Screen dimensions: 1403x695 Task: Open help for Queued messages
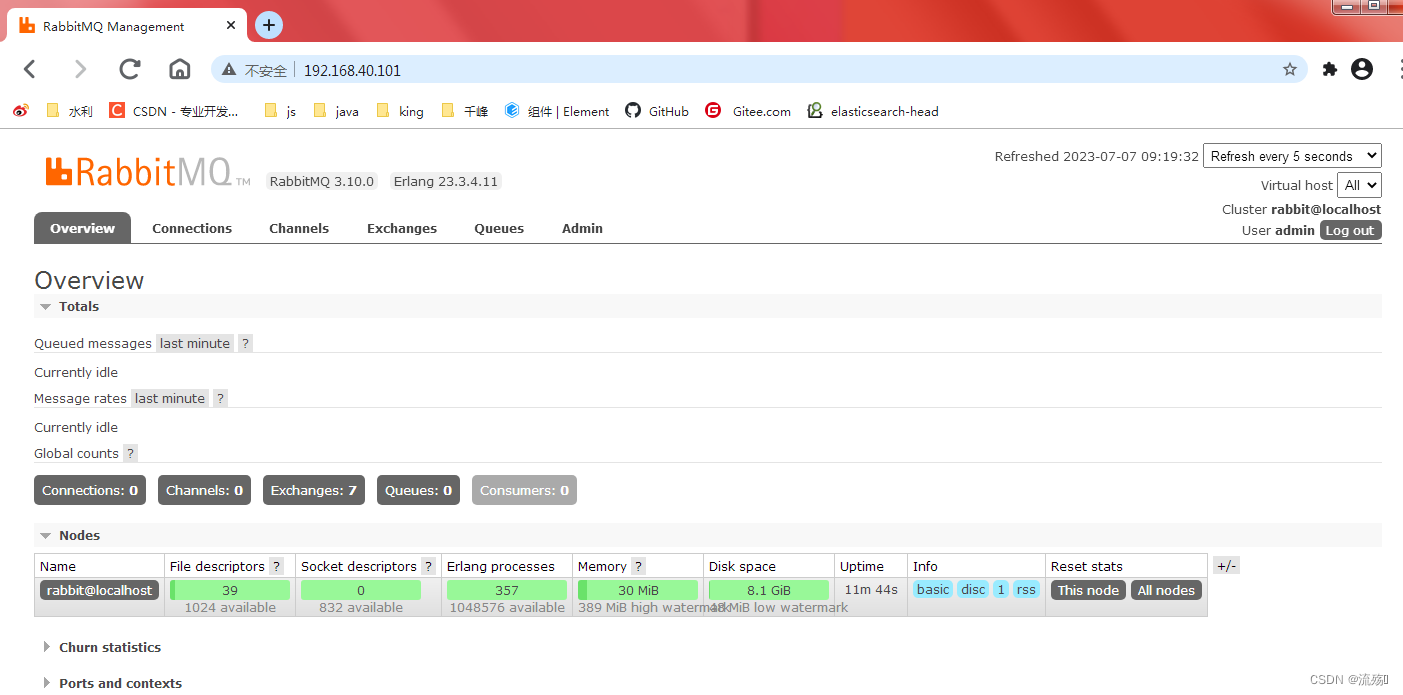(245, 343)
